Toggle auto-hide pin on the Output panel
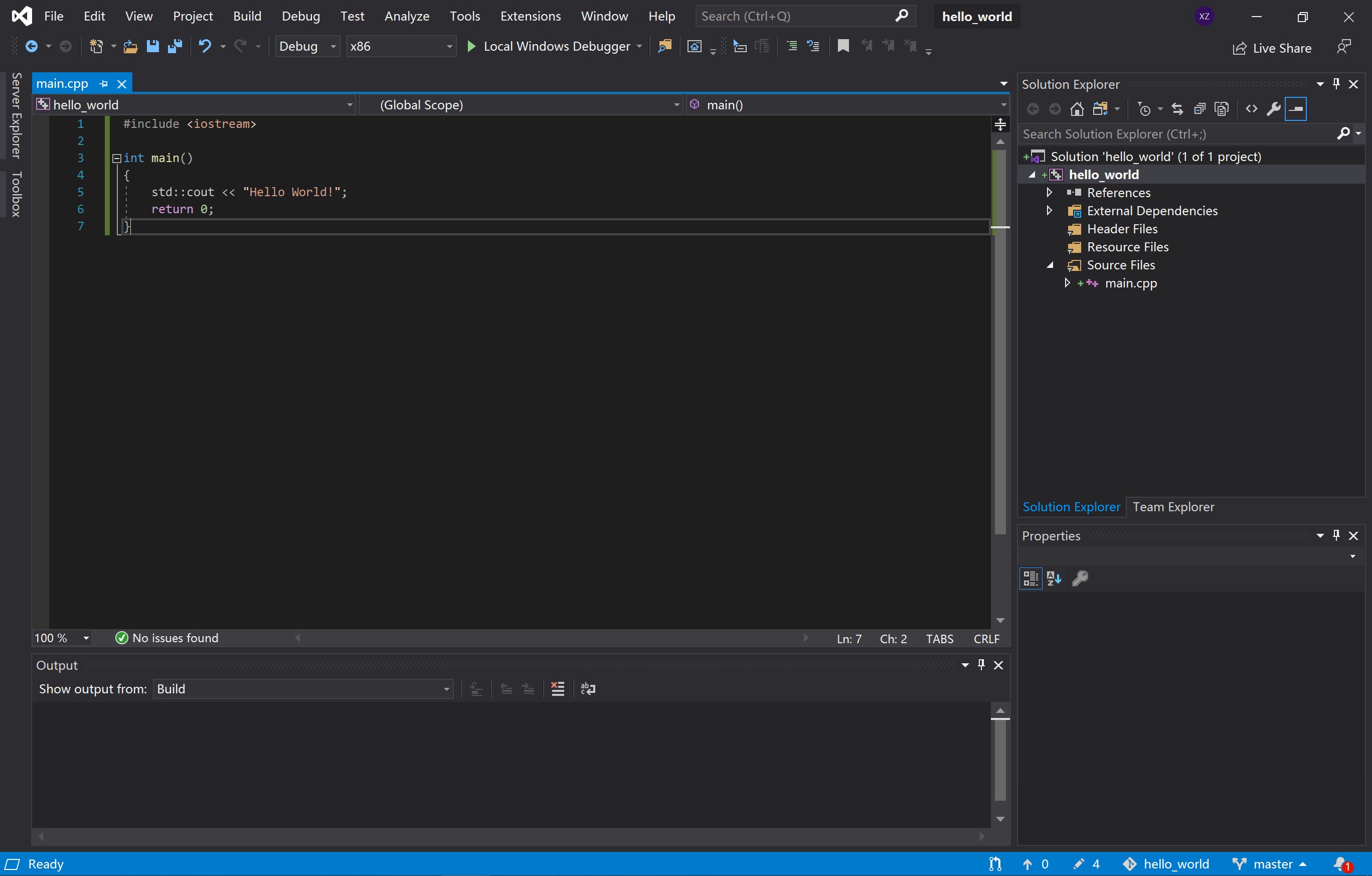 981,665
